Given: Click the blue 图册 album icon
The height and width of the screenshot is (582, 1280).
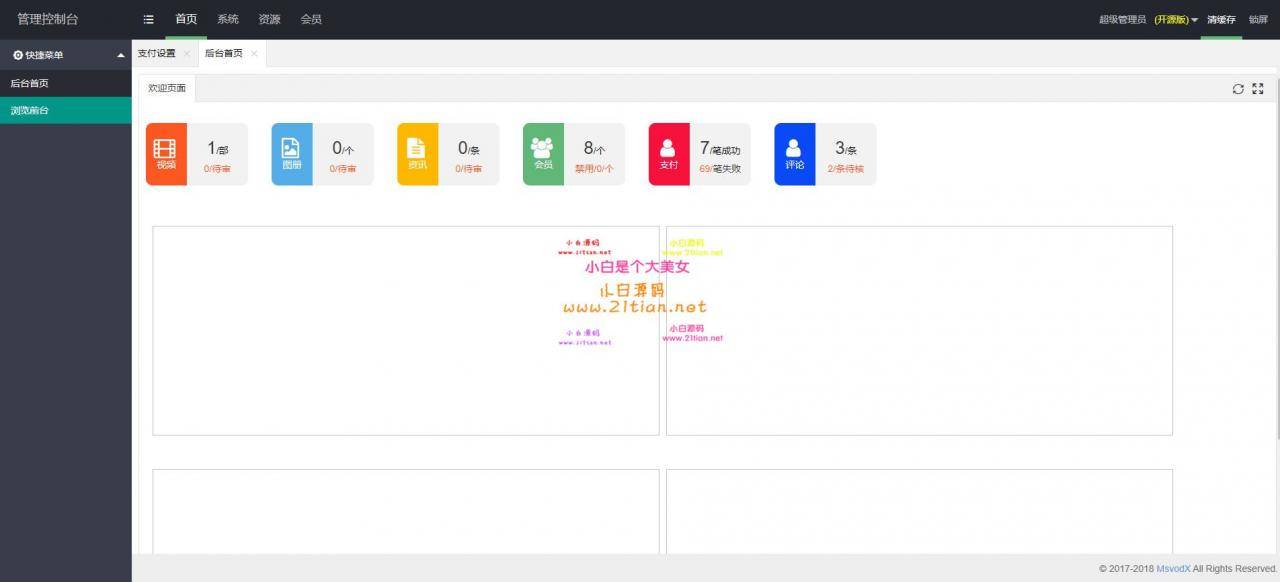Looking at the screenshot, I should (292, 154).
